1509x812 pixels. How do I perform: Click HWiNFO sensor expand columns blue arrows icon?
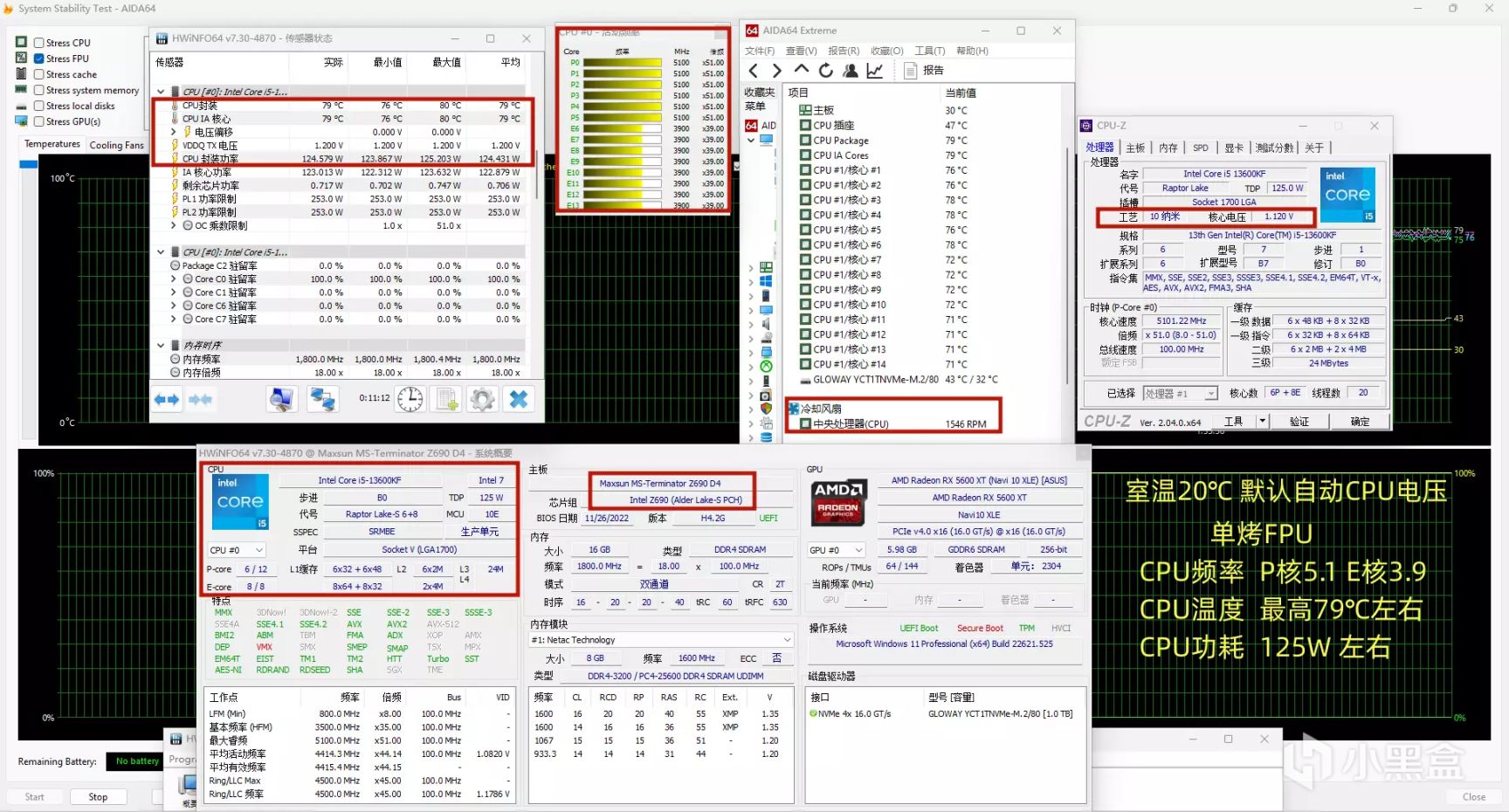167,400
